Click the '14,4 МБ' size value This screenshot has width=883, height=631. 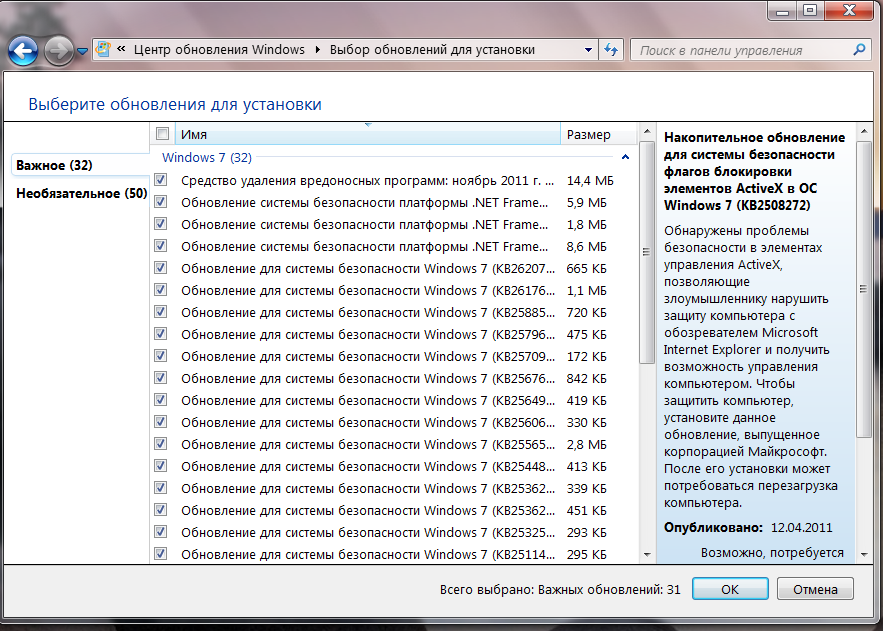click(590, 181)
